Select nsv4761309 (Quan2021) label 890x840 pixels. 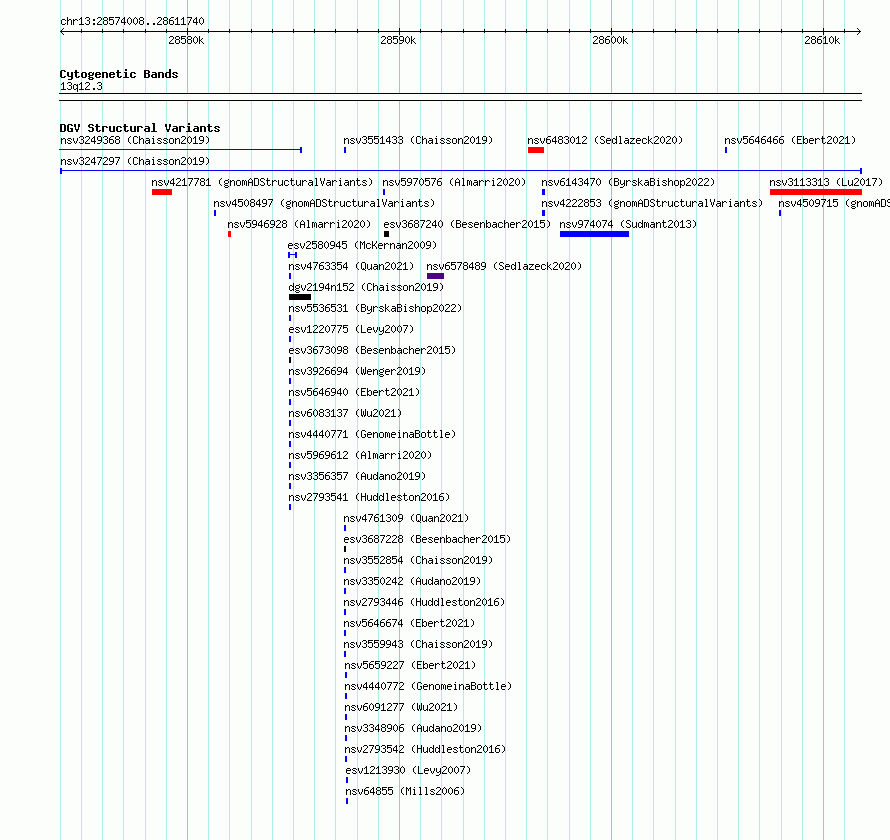pos(406,518)
